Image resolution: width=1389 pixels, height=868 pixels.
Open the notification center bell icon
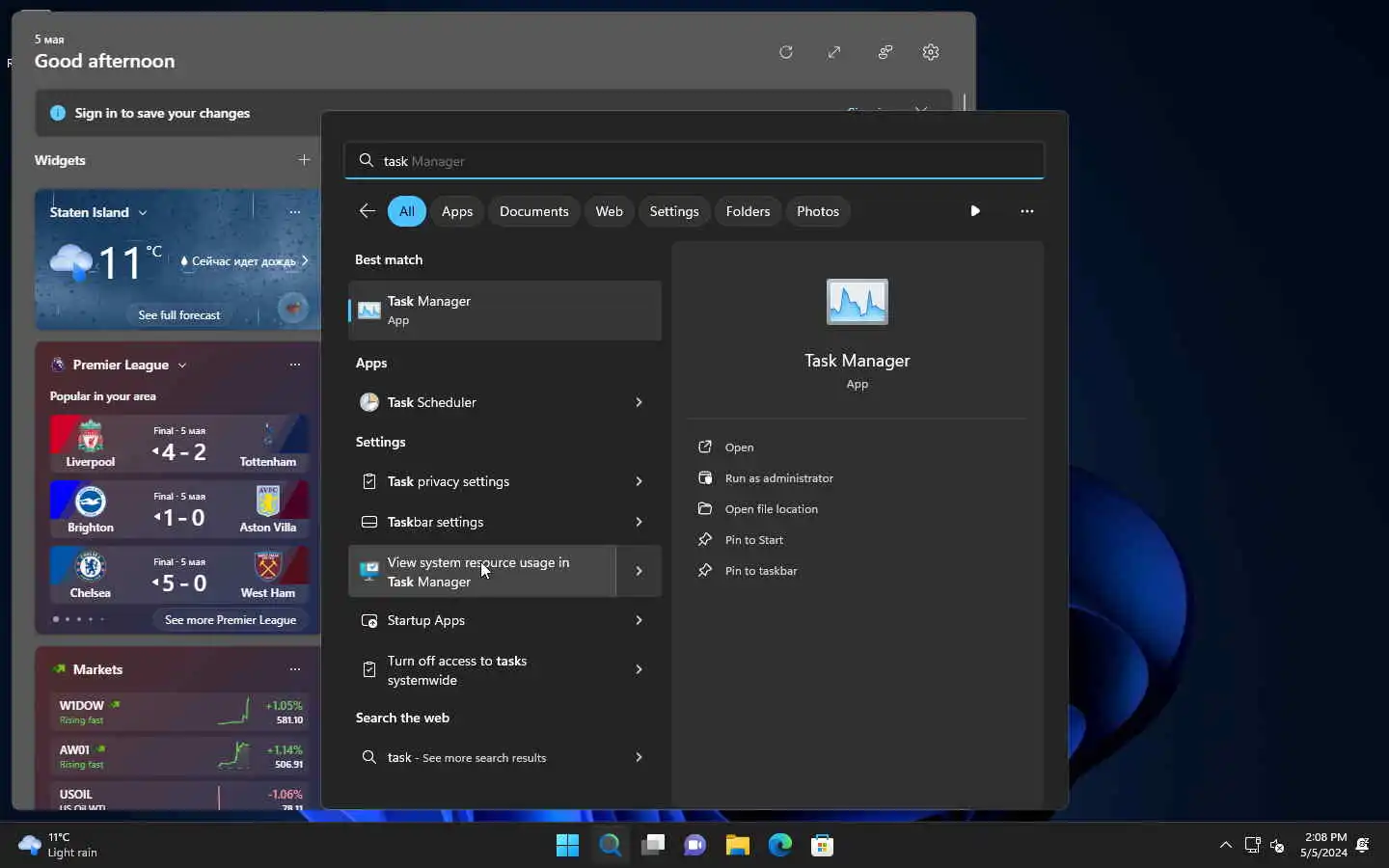tap(1363, 845)
